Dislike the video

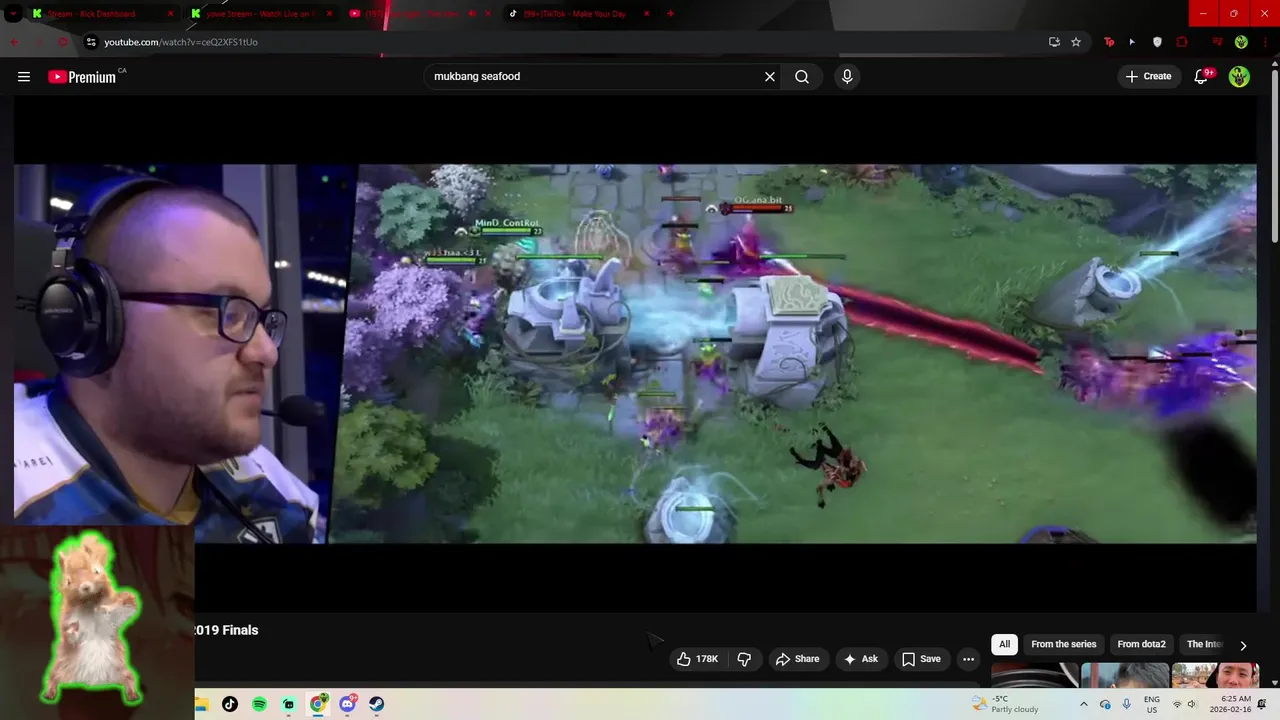[744, 659]
